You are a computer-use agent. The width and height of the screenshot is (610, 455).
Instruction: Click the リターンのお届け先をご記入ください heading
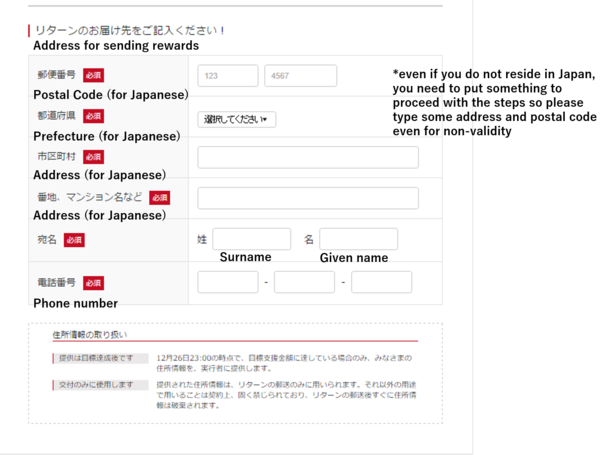click(130, 31)
